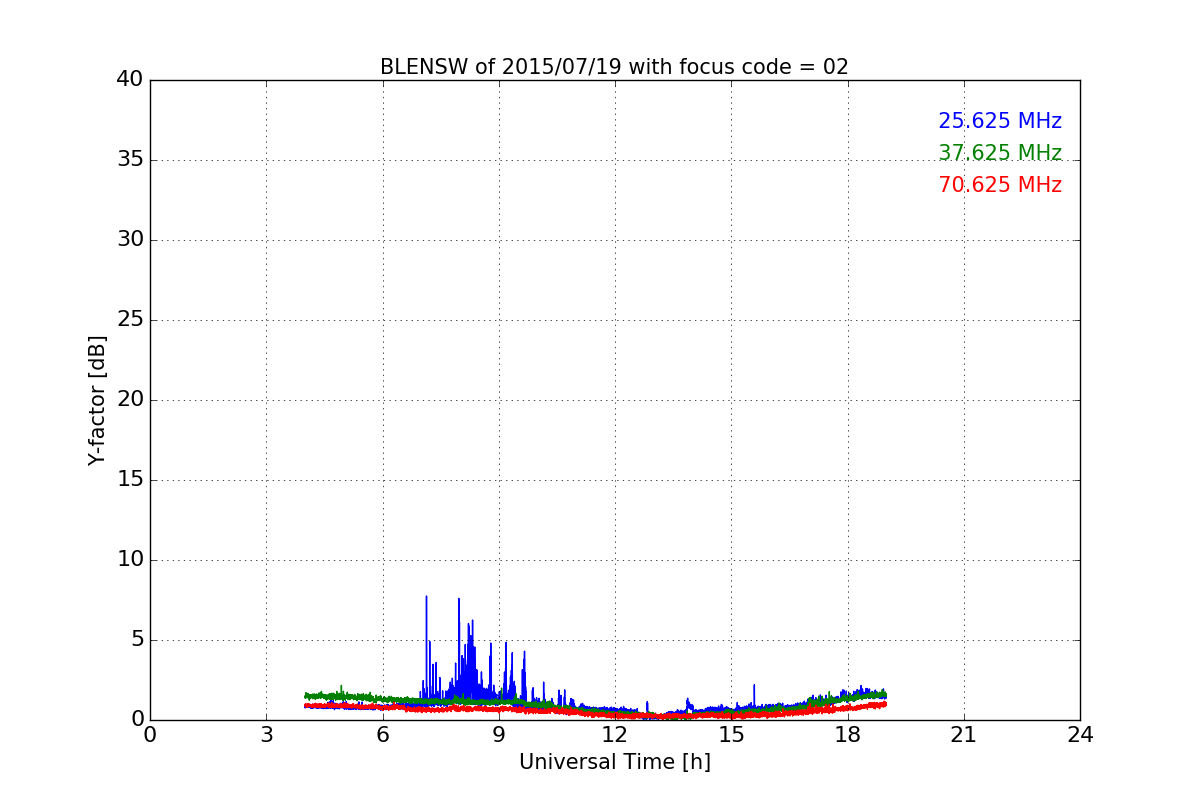This screenshot has height=800, width=1200.
Task: Click the y-axis tick label 15
Action: (130, 480)
